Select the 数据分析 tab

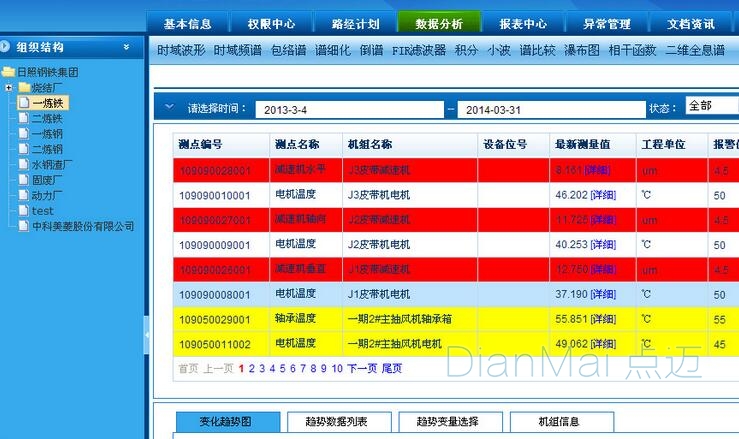(x=439, y=23)
